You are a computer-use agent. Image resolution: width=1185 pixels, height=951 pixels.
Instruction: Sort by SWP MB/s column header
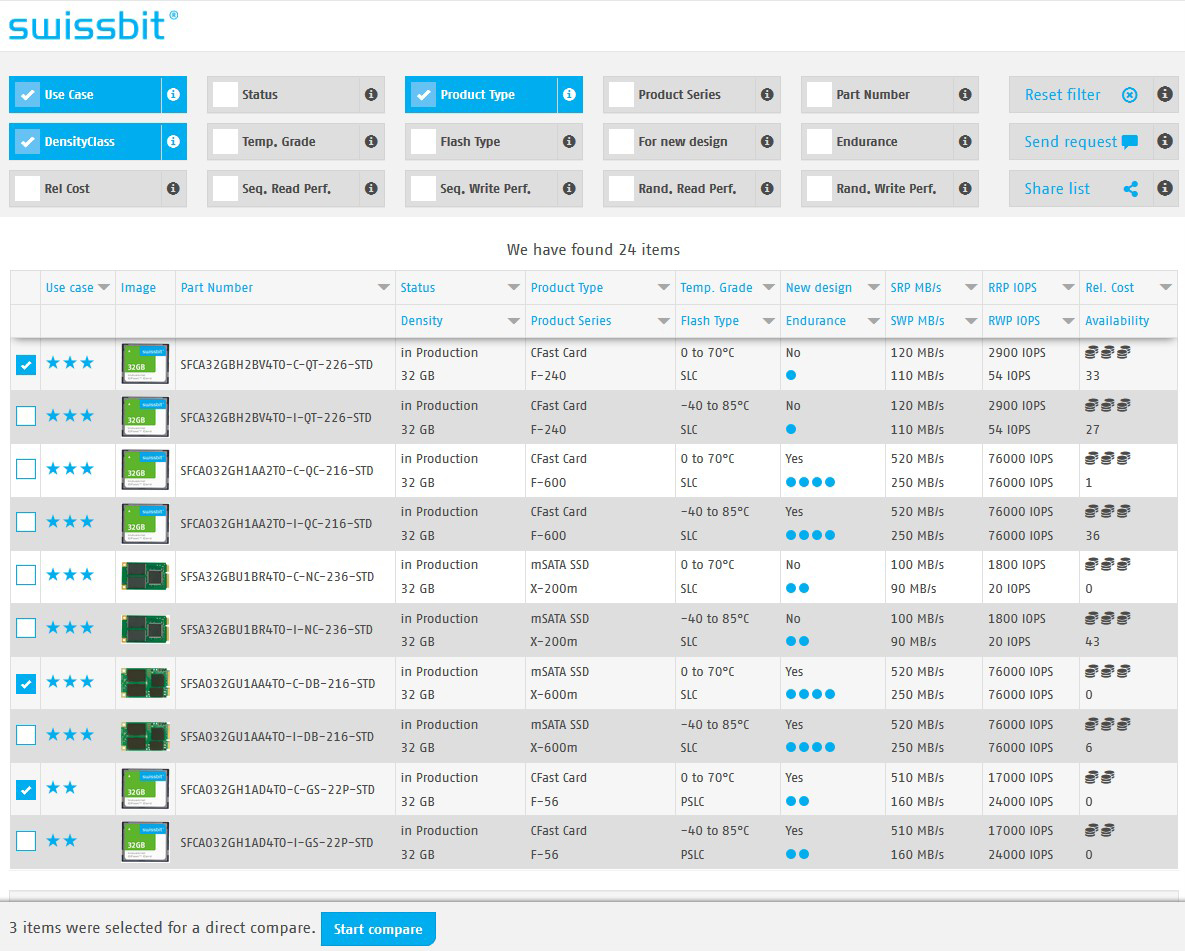point(917,321)
